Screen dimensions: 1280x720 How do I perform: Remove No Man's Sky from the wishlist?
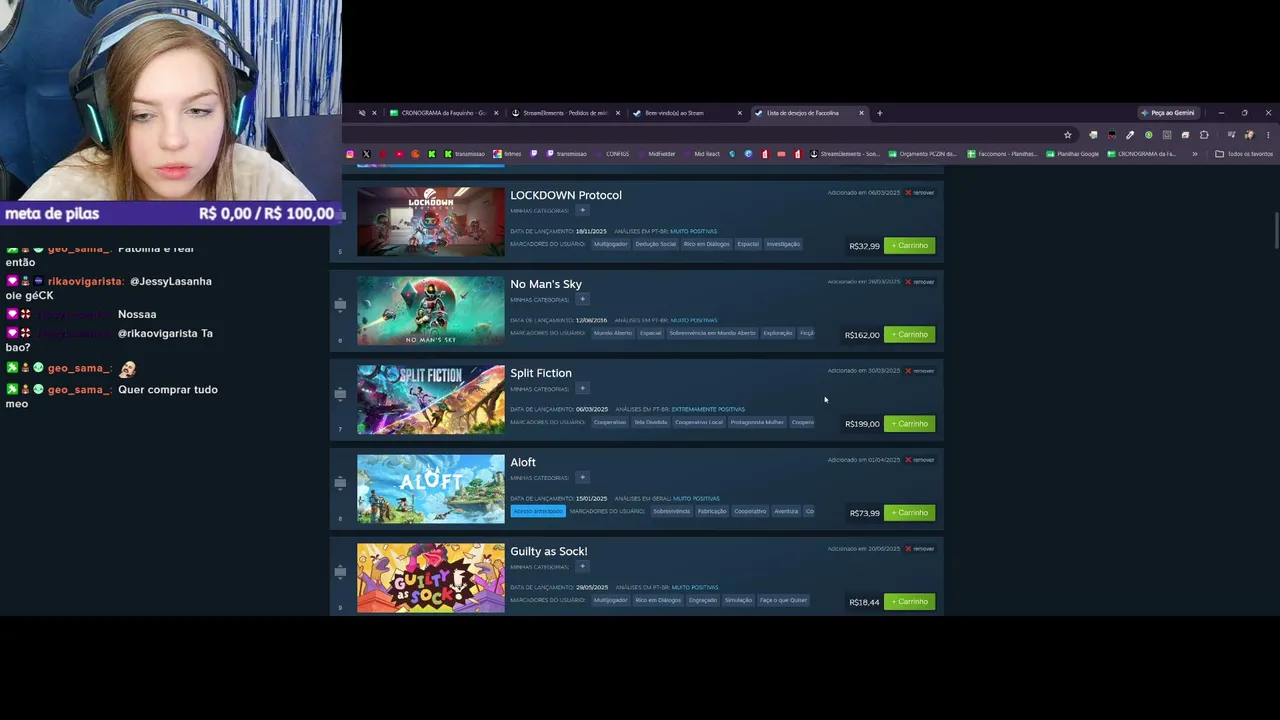[919, 282]
